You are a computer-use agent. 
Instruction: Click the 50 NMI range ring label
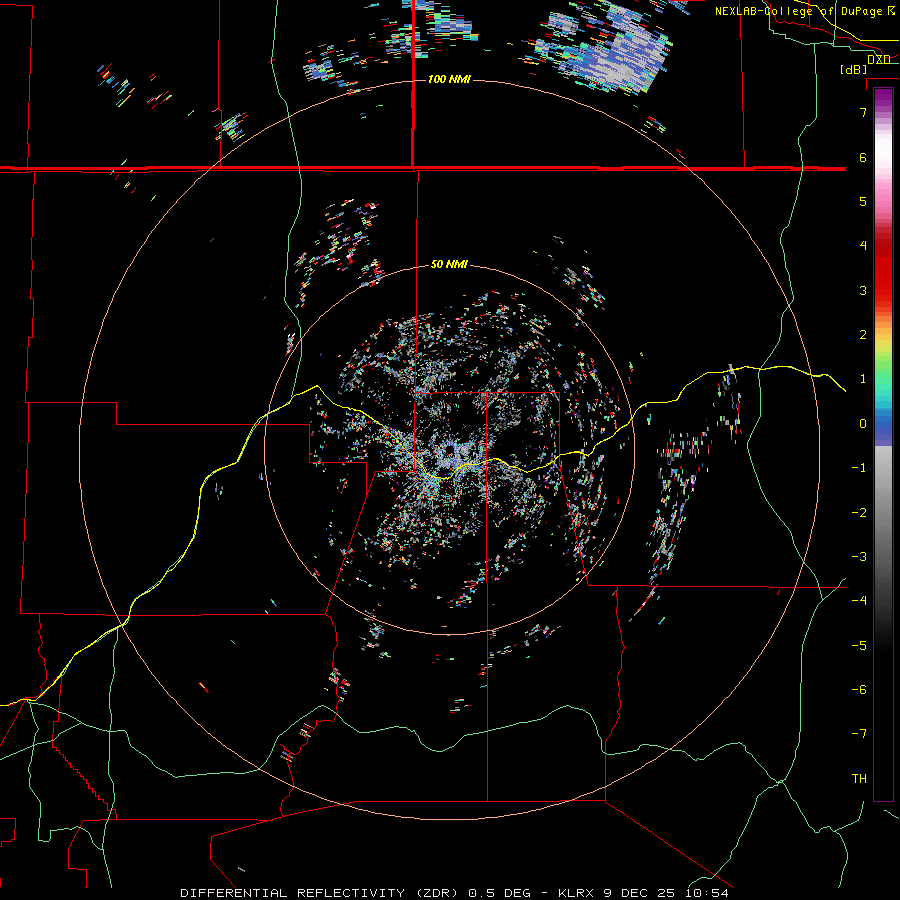(449, 265)
